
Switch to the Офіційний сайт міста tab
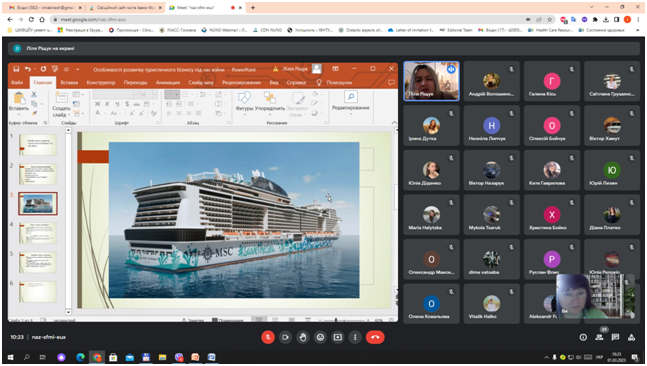tap(126, 7)
